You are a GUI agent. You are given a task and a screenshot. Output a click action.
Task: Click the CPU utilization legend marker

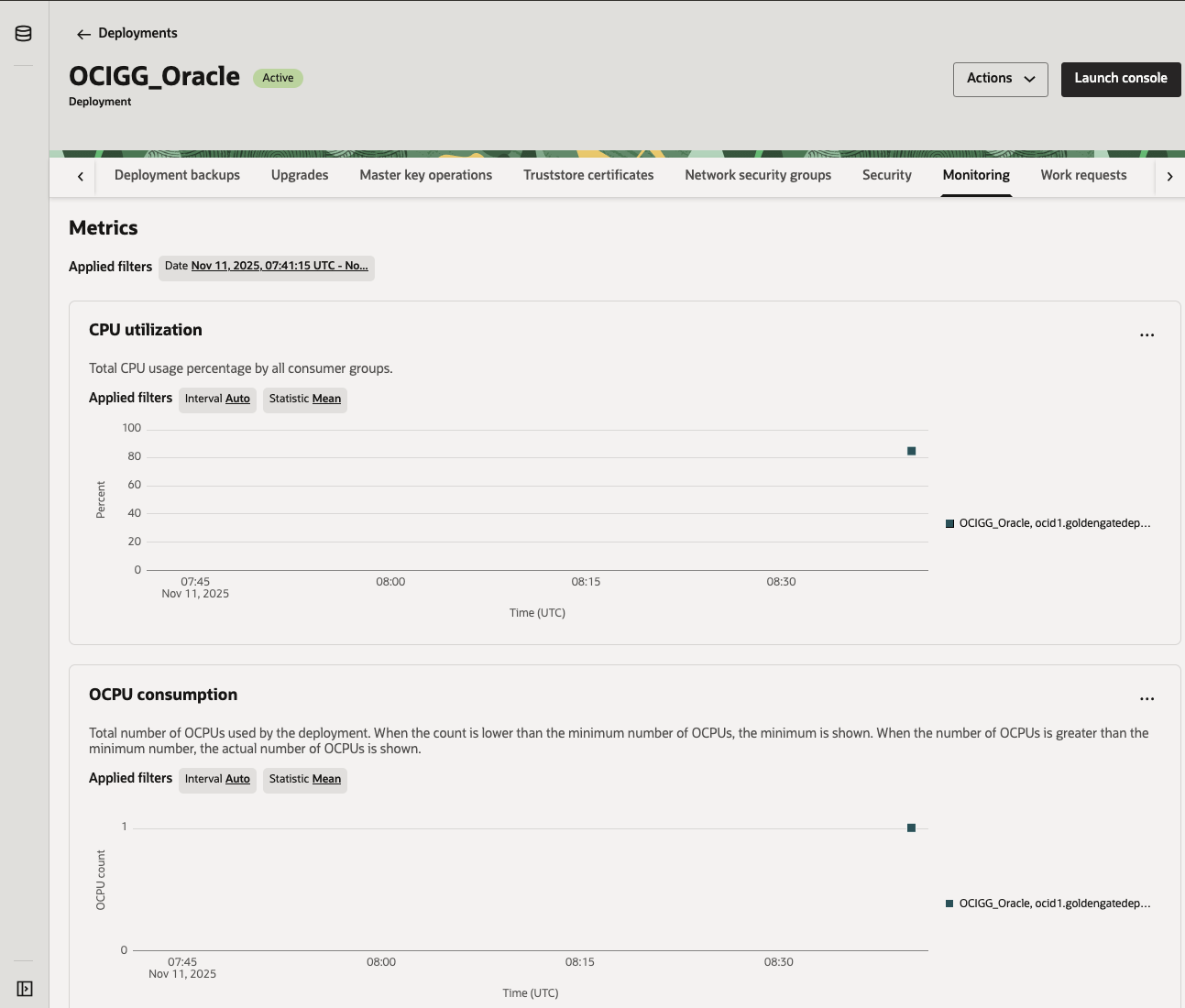click(x=949, y=522)
